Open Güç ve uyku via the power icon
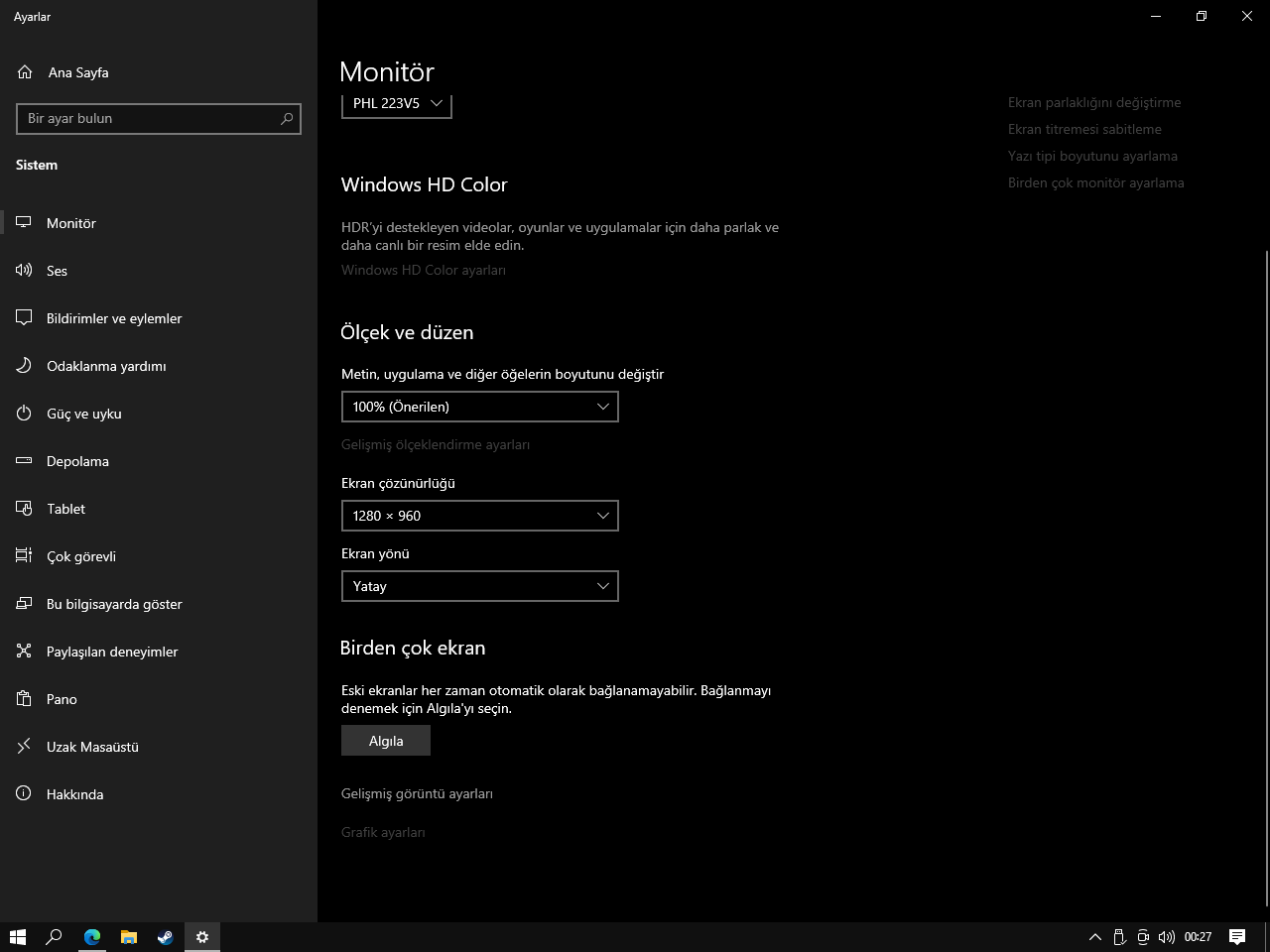This screenshot has width=1270, height=952. [x=25, y=414]
